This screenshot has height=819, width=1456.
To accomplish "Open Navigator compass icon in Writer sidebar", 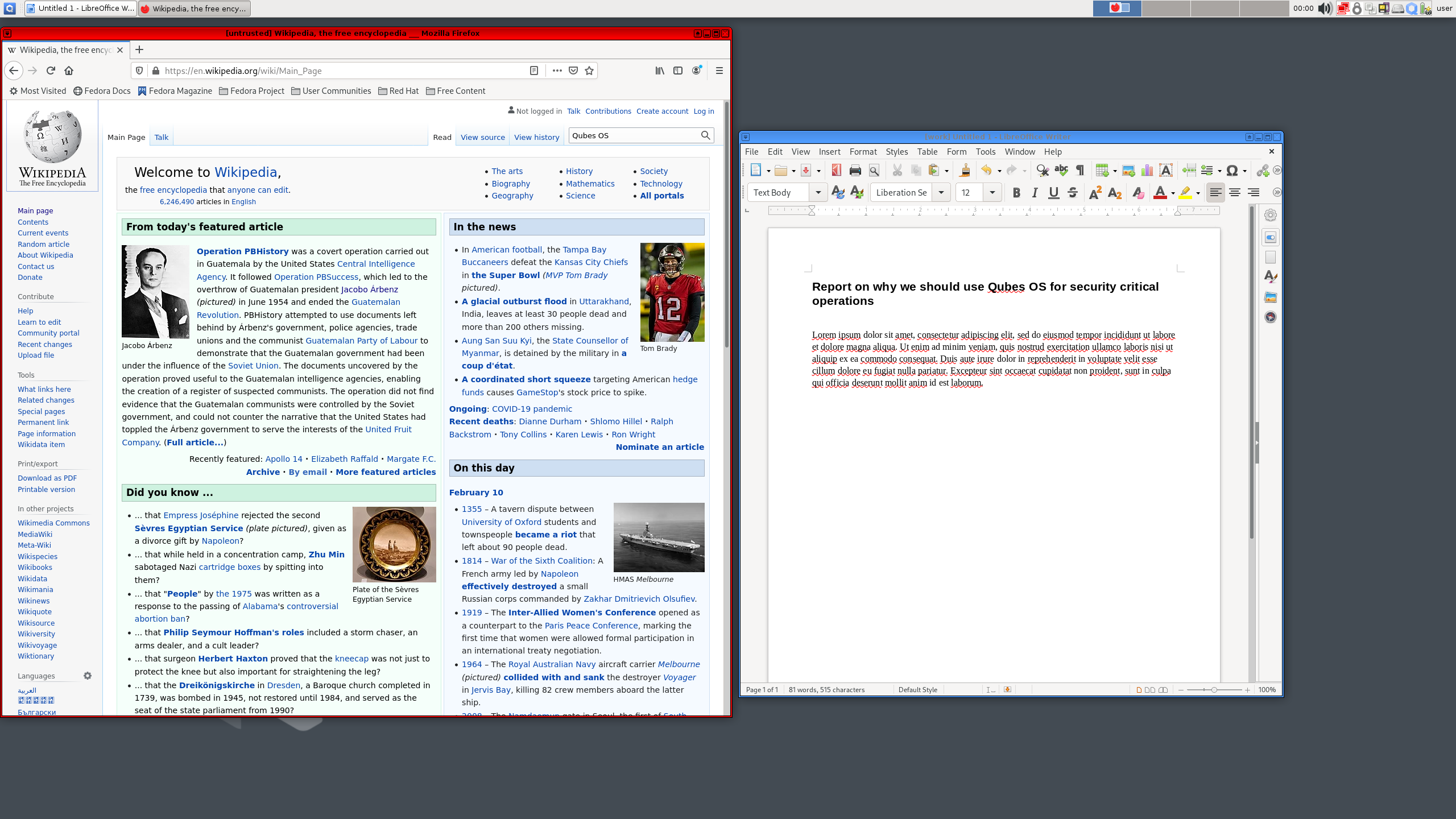I will click(x=1271, y=317).
